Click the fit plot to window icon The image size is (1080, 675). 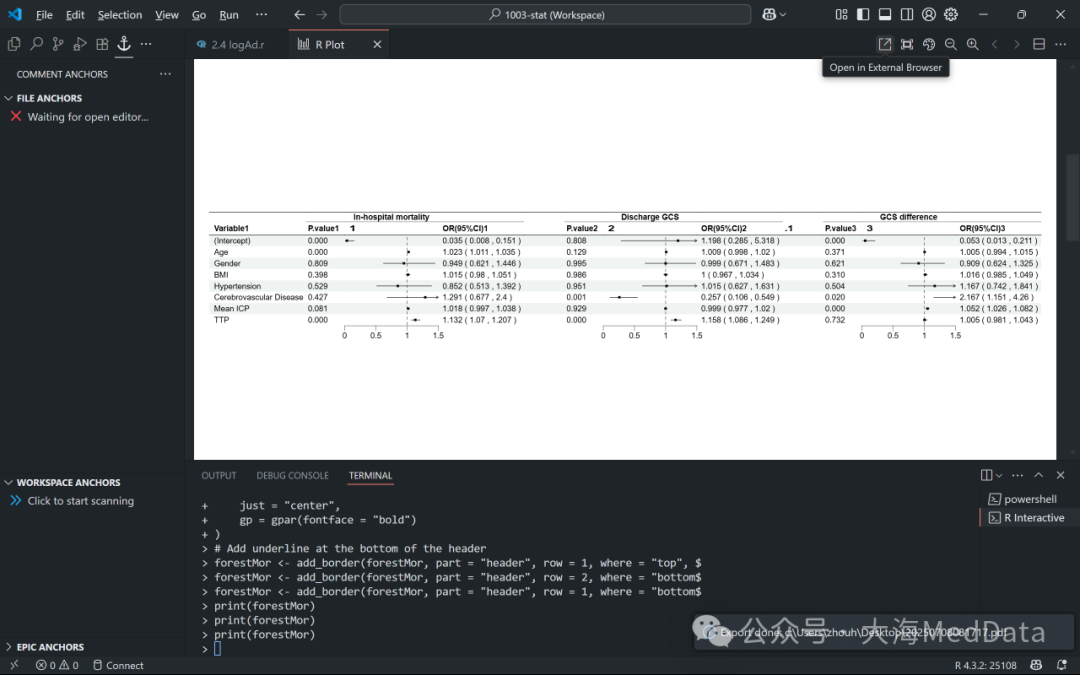pos(907,44)
